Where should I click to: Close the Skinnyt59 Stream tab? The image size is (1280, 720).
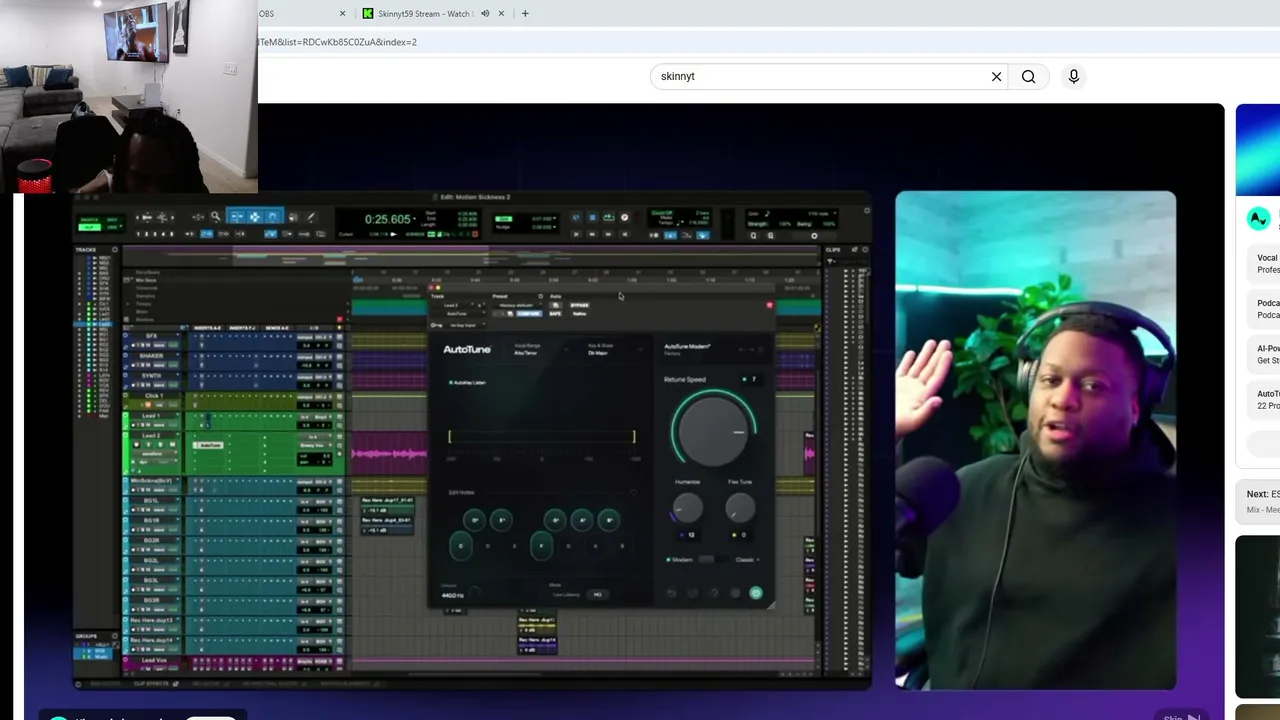(501, 14)
